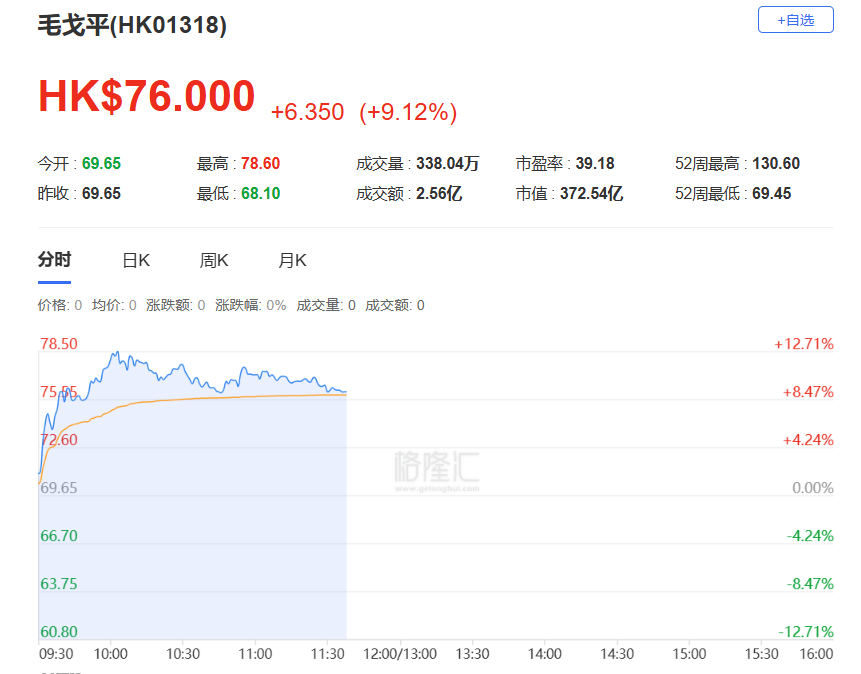Click the 成交量 338.04万 volume figure

click(448, 164)
